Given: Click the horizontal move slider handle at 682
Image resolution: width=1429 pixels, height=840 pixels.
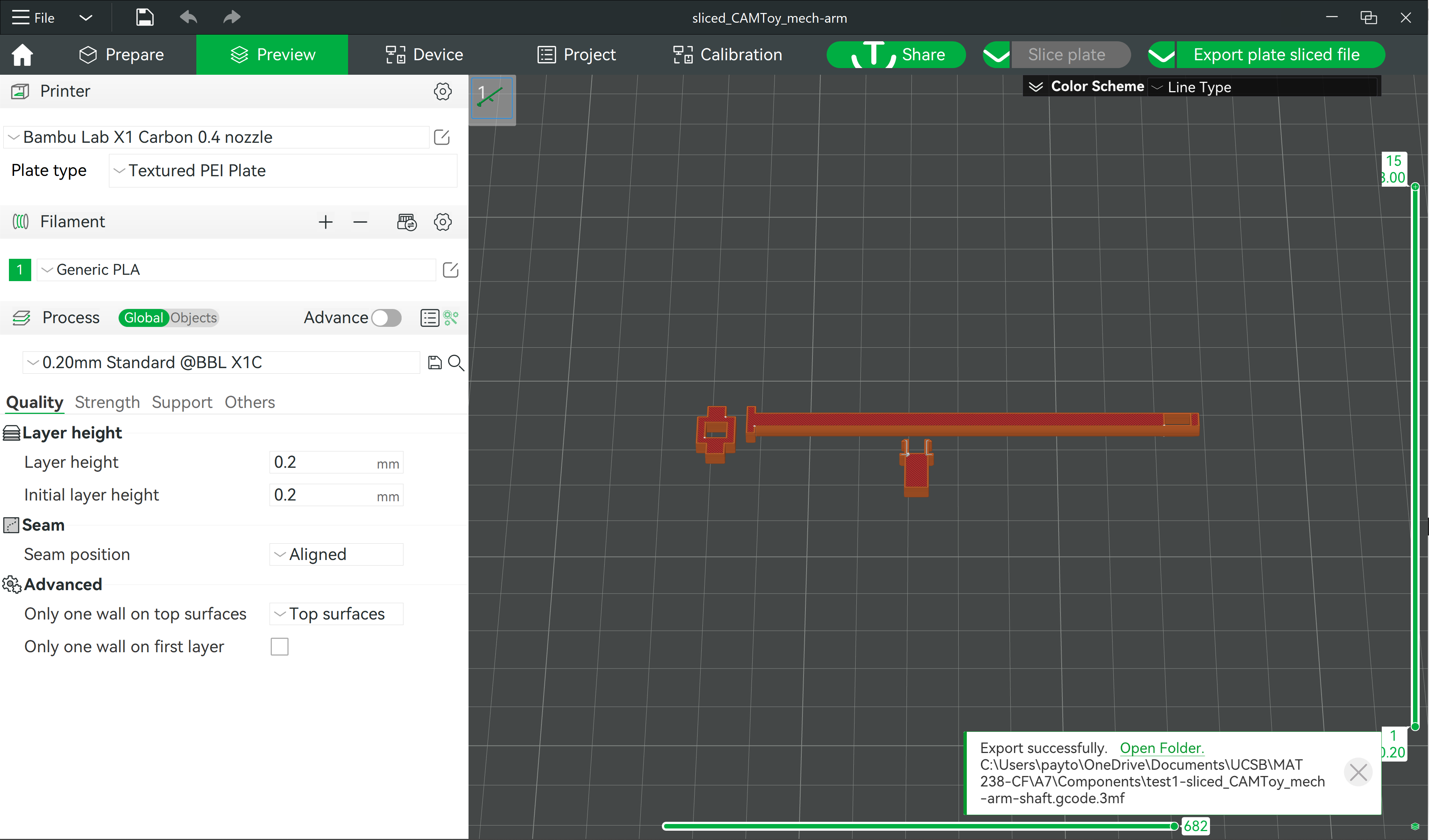Looking at the screenshot, I should pyautogui.click(x=1174, y=826).
